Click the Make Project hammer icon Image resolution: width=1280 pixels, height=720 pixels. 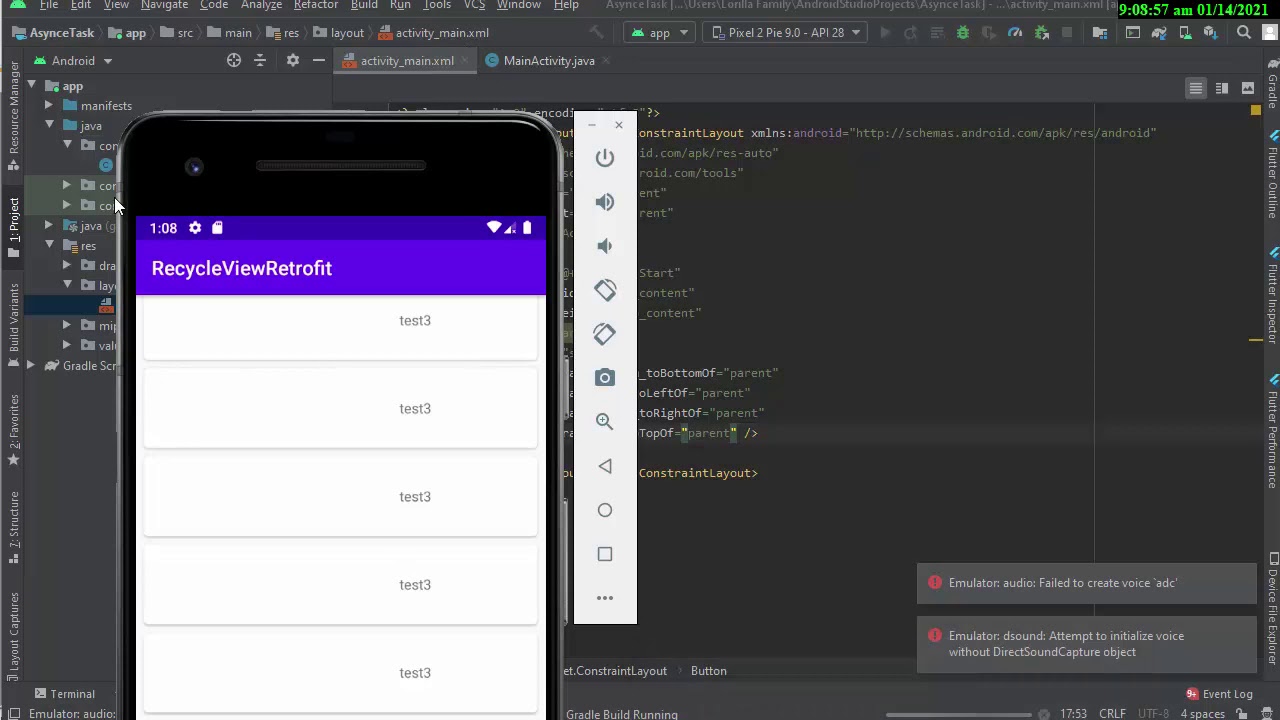[597, 33]
